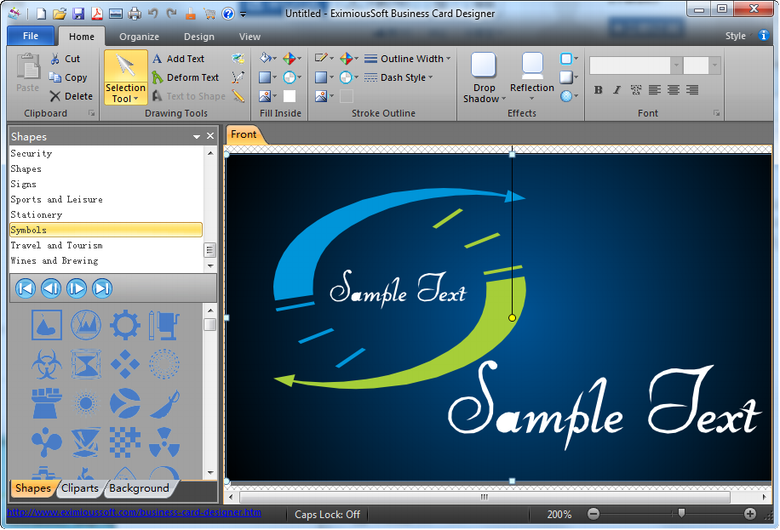The width and height of the screenshot is (780, 530).
Task: Click the Delete icon in Clipboard group
Action: (70, 96)
